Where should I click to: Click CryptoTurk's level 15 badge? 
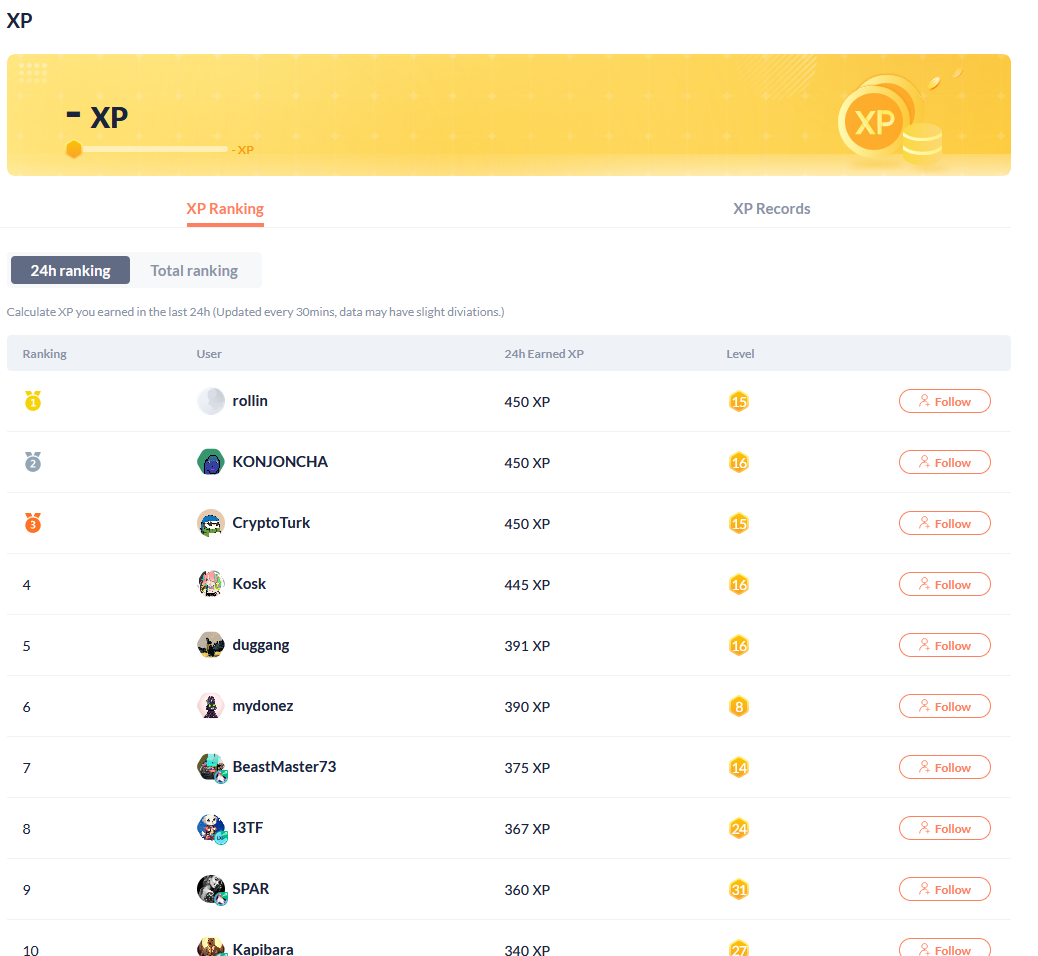pos(739,523)
